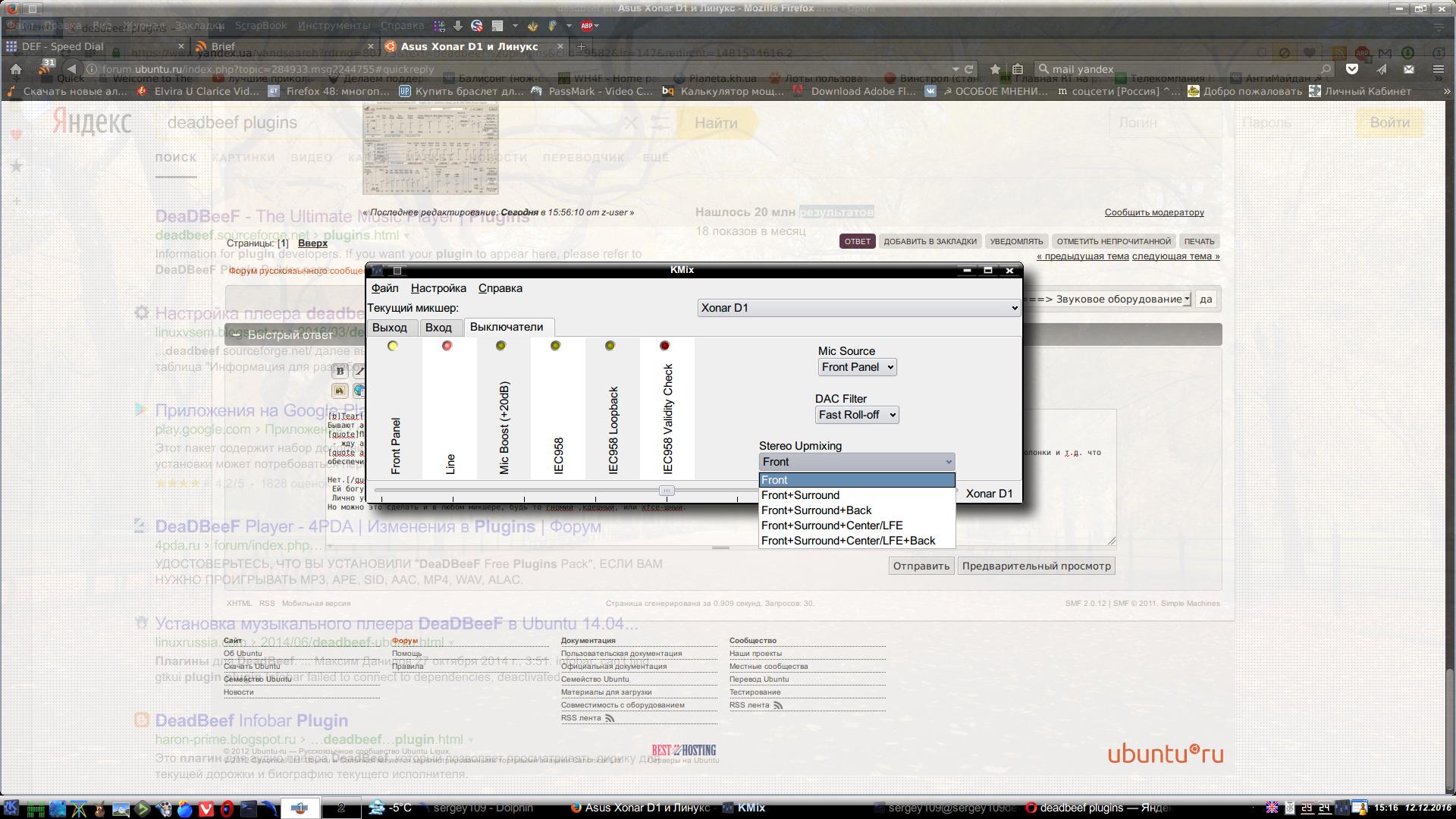Open the DAC Filter Fast Roll-off dropdown
Viewport: 1456px width, 819px height.
(857, 415)
